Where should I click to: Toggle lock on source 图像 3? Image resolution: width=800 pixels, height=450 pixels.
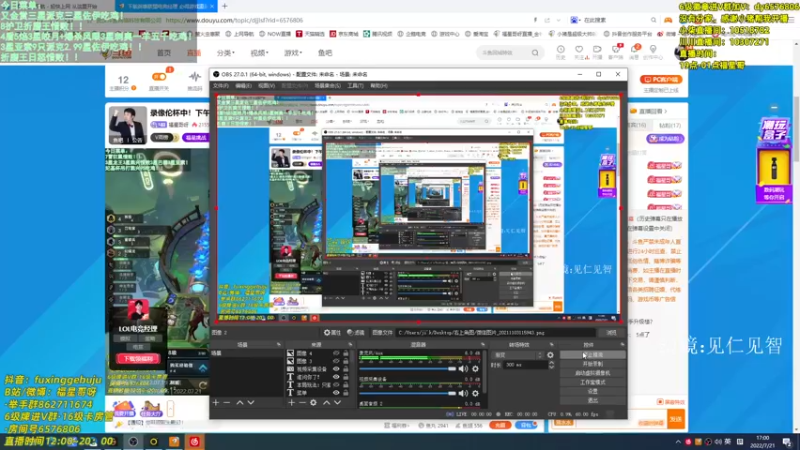(346, 361)
